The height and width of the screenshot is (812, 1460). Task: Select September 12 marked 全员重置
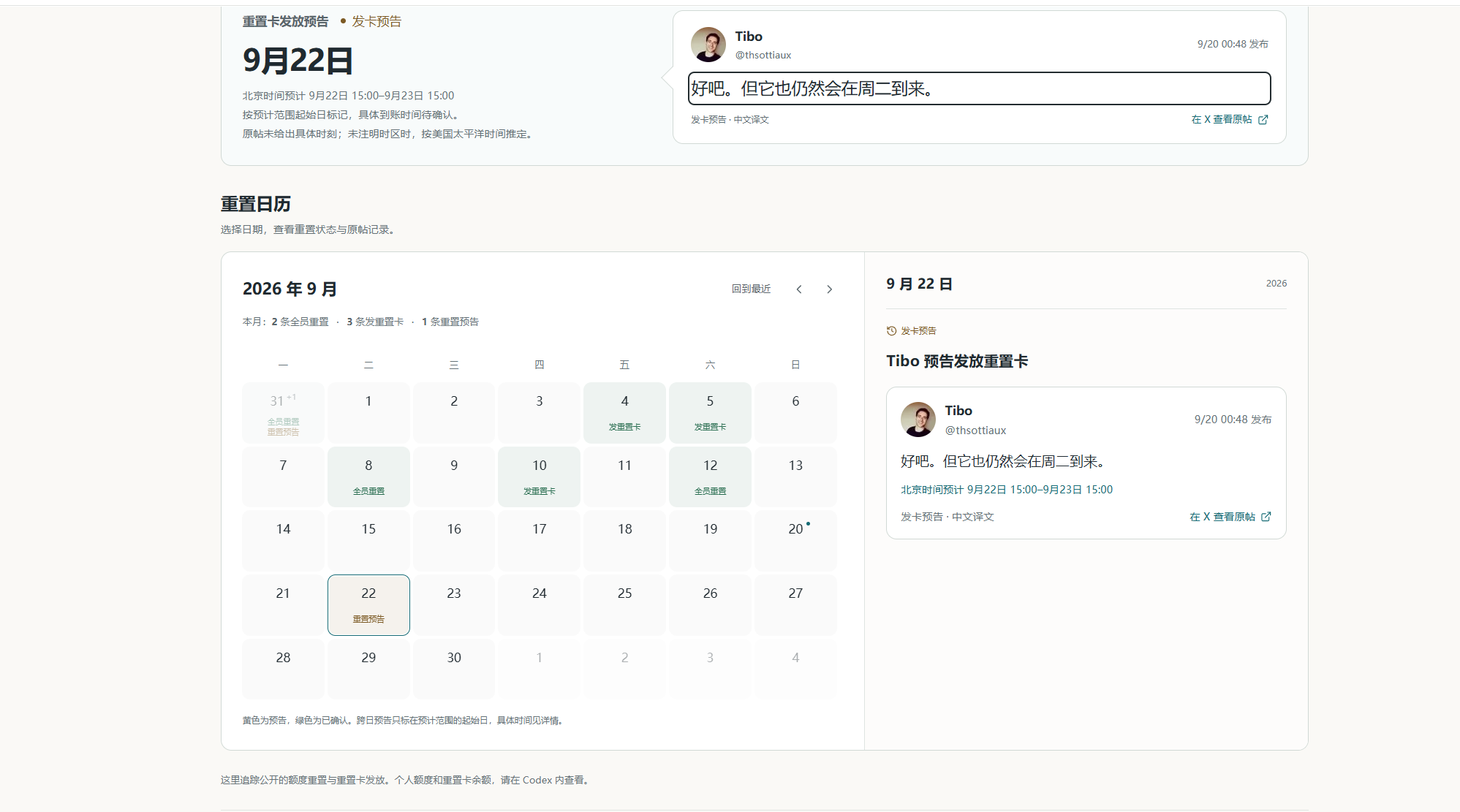tap(710, 477)
